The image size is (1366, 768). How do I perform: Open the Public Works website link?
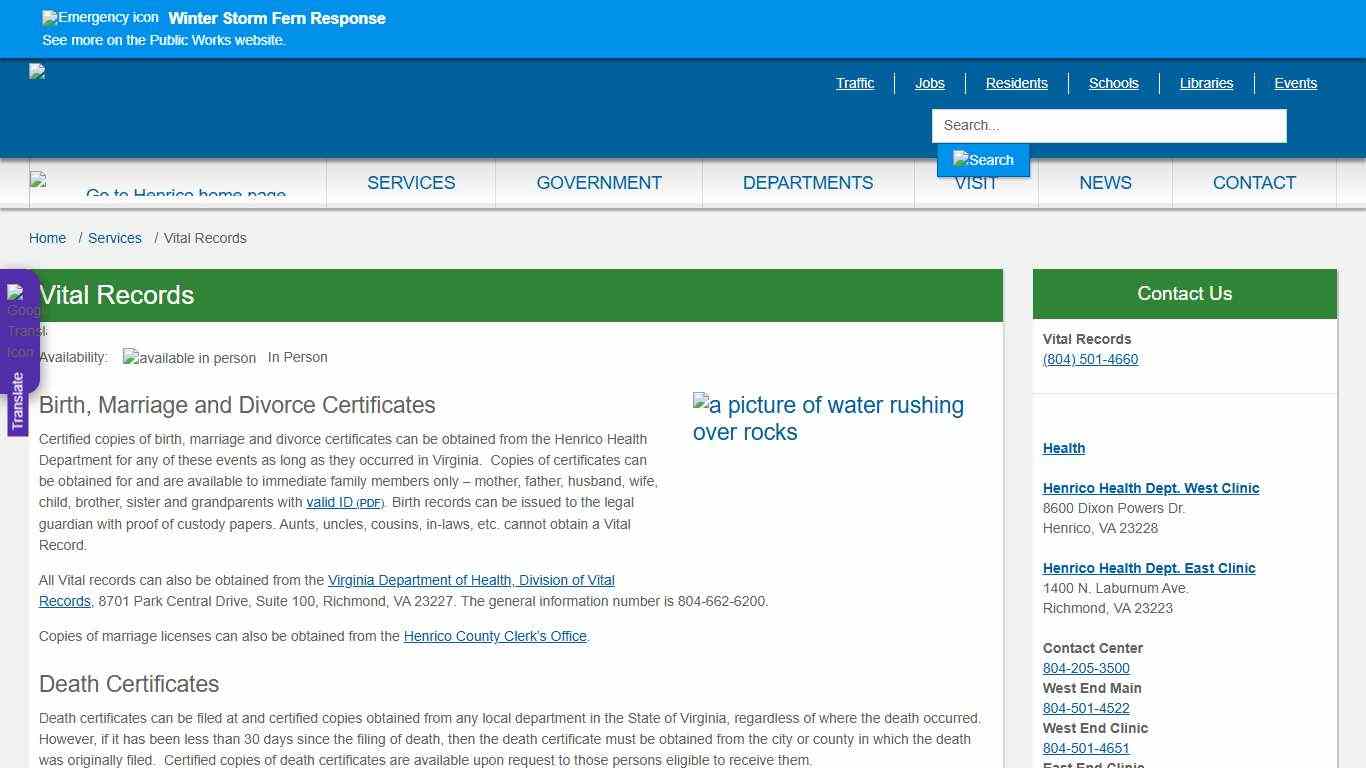[163, 40]
